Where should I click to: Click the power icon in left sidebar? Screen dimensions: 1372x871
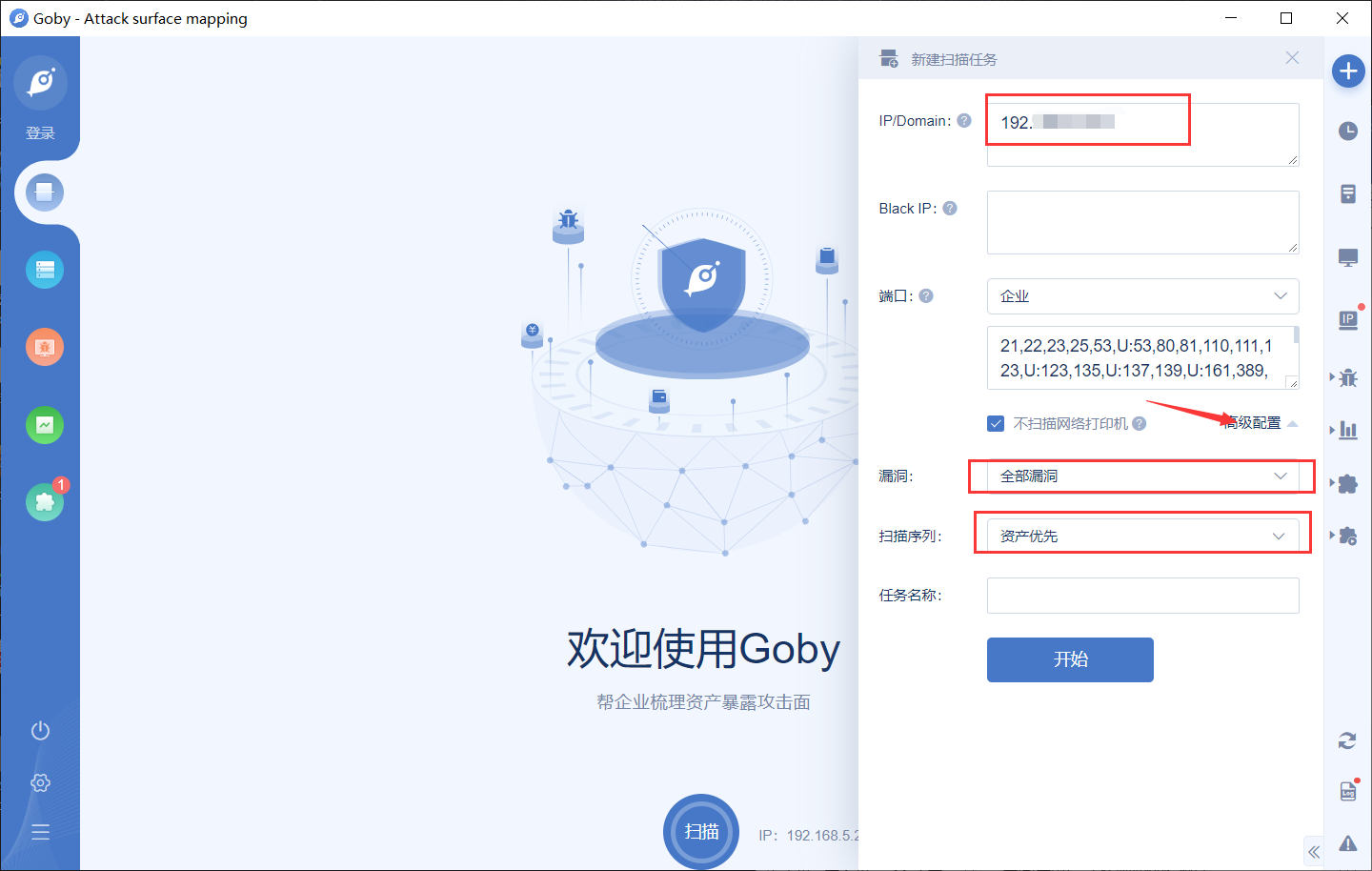40,731
